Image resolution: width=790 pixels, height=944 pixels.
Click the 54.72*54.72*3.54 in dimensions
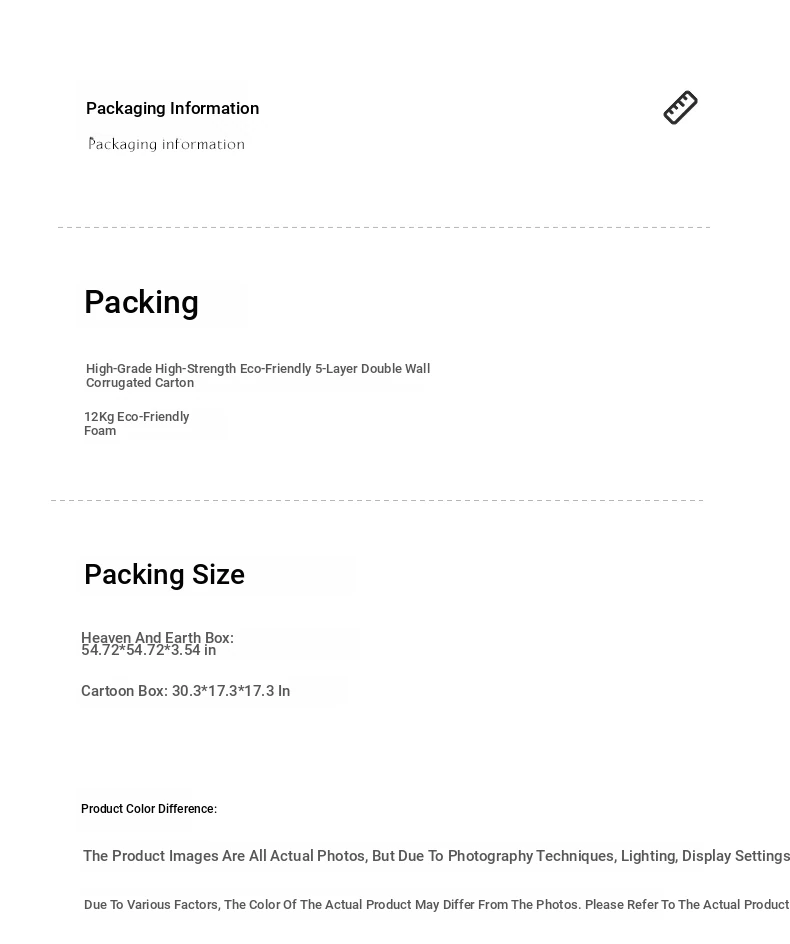[149, 650]
